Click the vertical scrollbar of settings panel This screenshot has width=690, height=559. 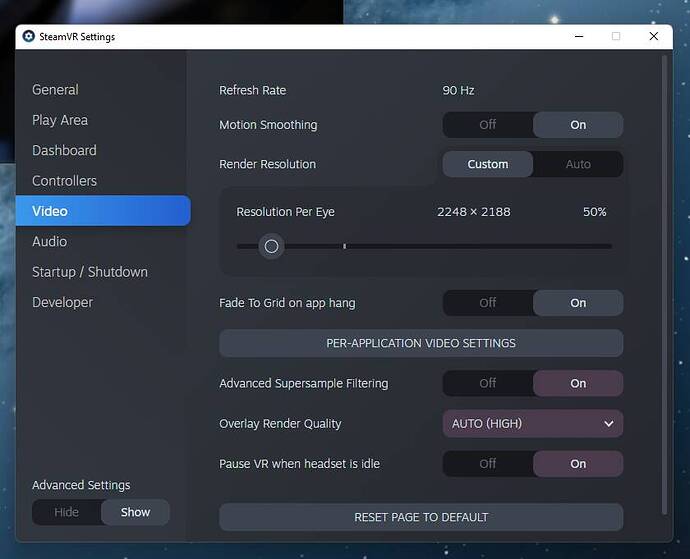tap(664, 284)
